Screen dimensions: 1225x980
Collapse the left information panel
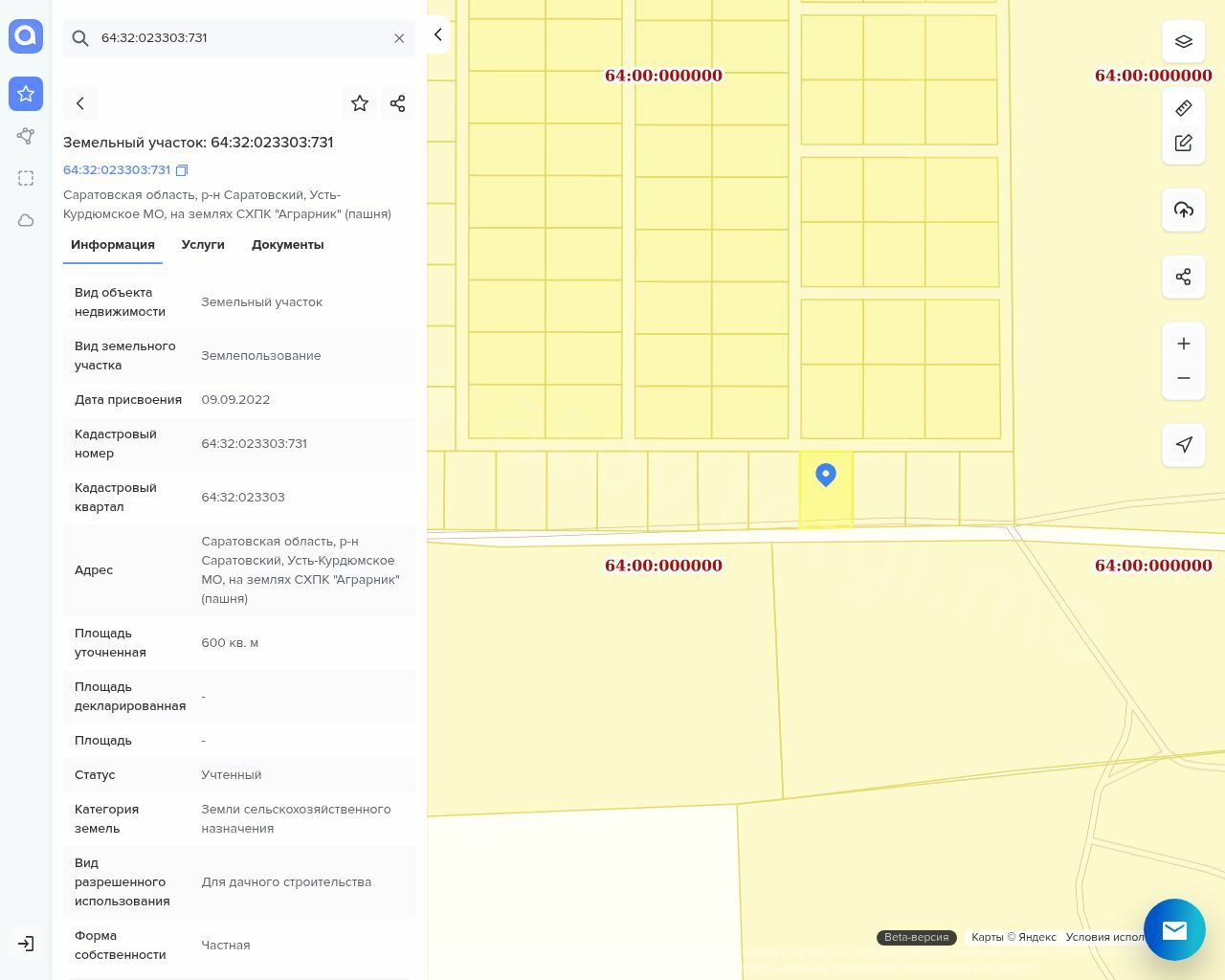[437, 34]
